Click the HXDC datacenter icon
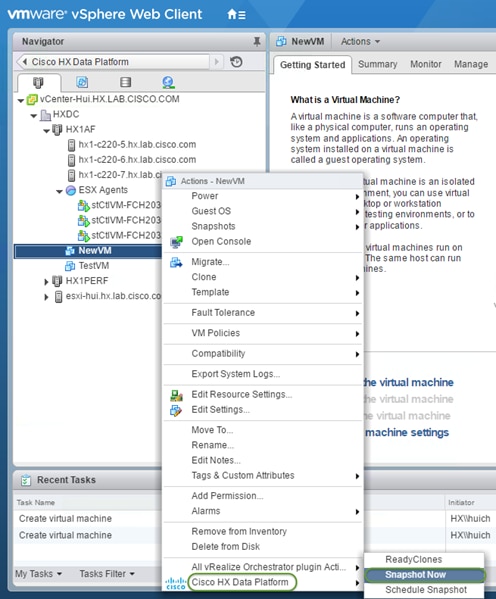Viewport: 496px width, 599px height. (x=45, y=115)
